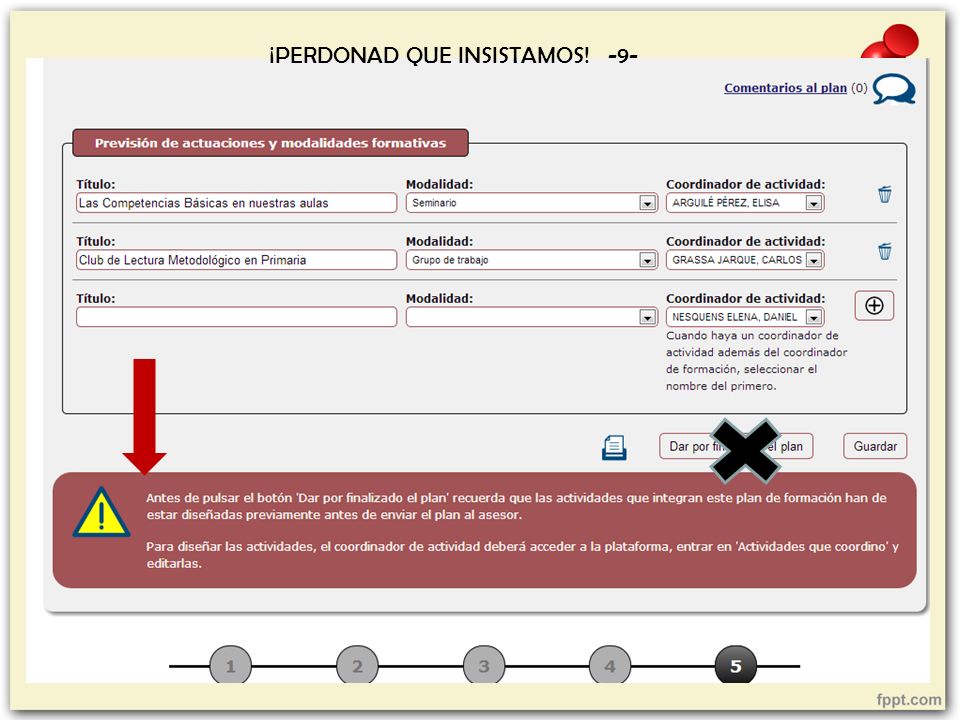Delete the 'Club de Lectura' activity row
Viewport: 960px width, 720px height.
885,251
